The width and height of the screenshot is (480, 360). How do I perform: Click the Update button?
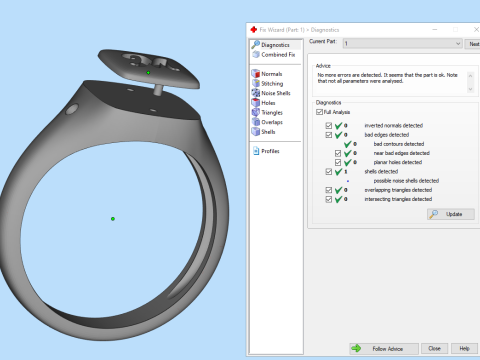451,214
